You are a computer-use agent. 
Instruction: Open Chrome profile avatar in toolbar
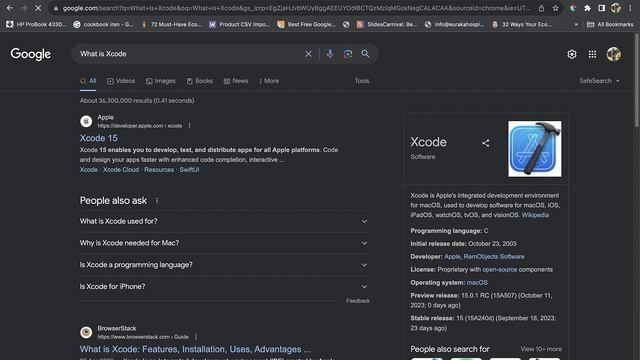(x=616, y=8)
